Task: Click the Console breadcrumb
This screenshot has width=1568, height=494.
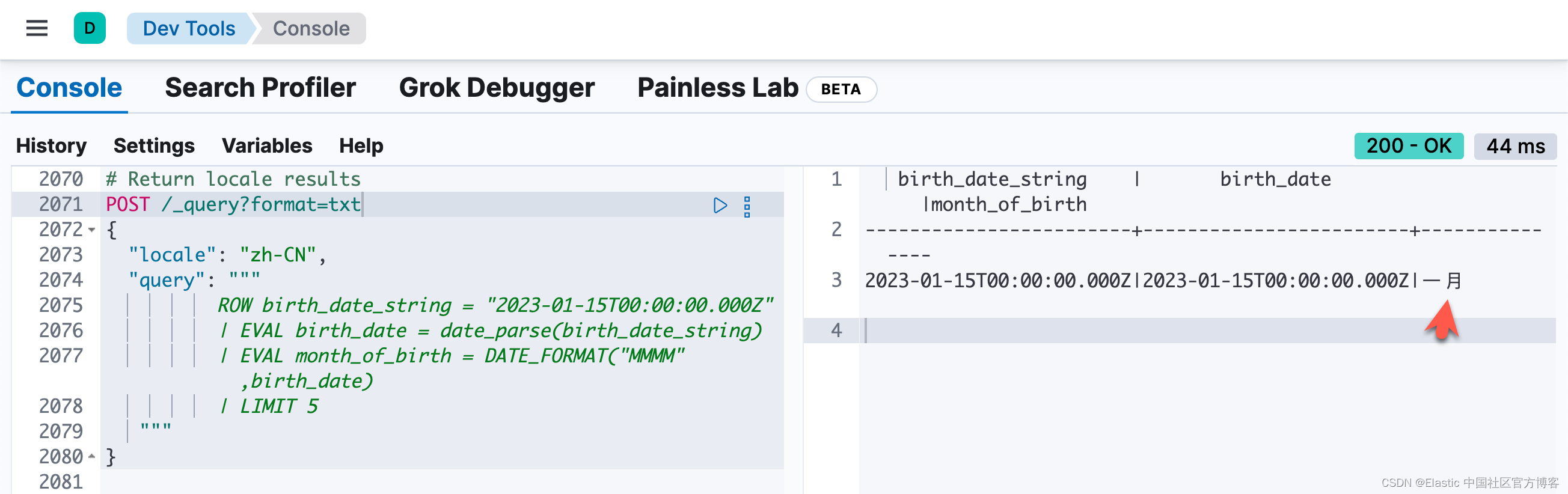Action: pyautogui.click(x=311, y=29)
